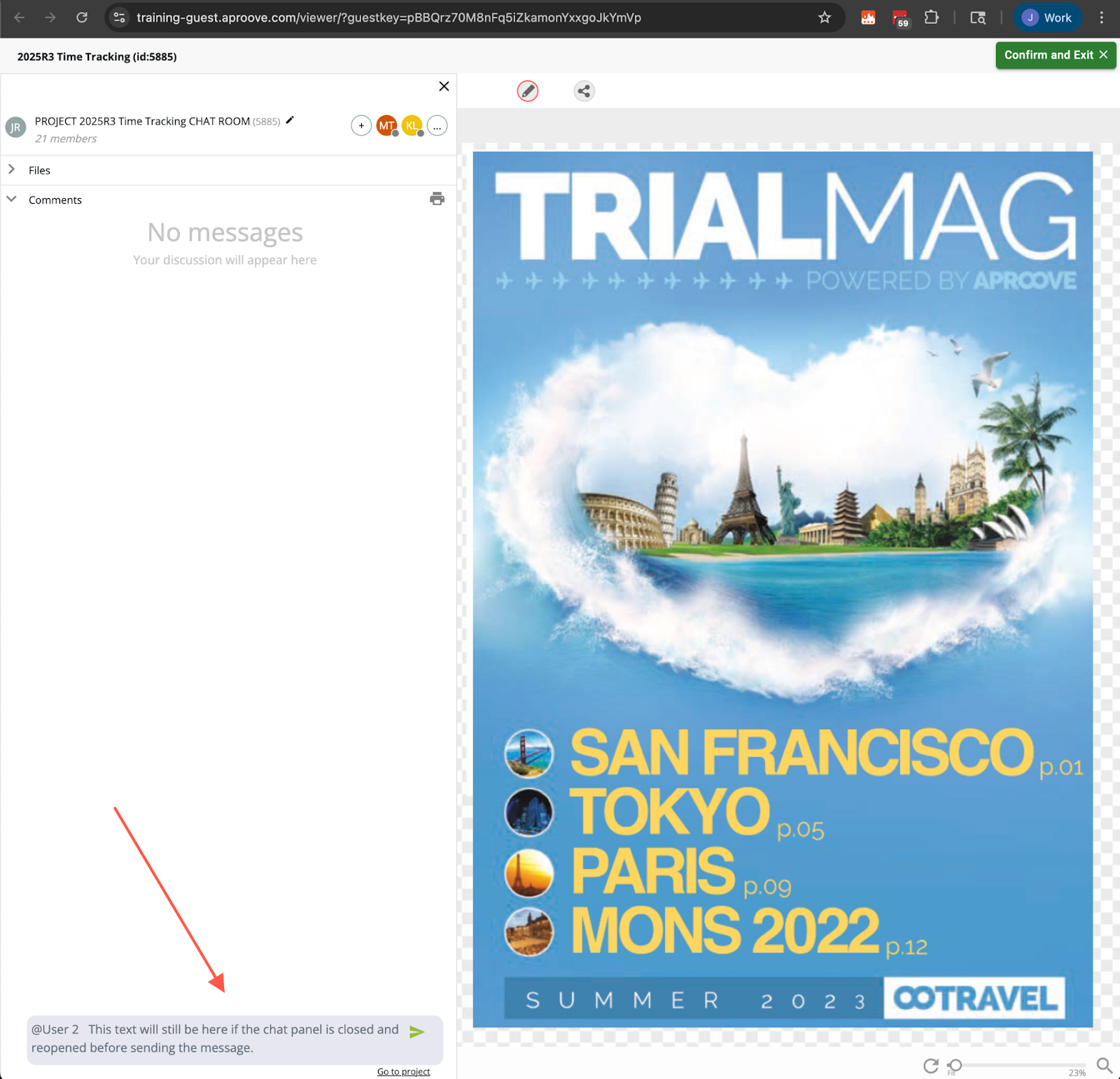Click the annotation pencil tool icon
The image size is (1120, 1079).
point(528,91)
